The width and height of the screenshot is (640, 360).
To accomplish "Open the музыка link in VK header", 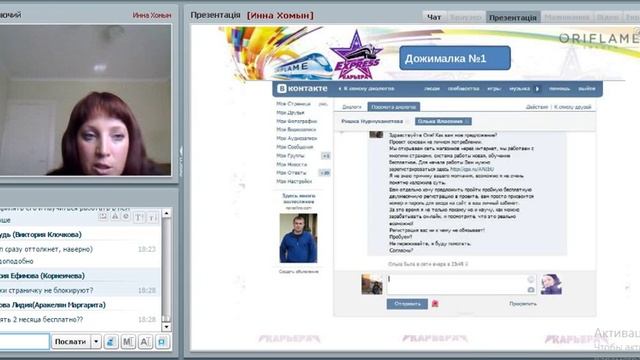I will click(519, 89).
